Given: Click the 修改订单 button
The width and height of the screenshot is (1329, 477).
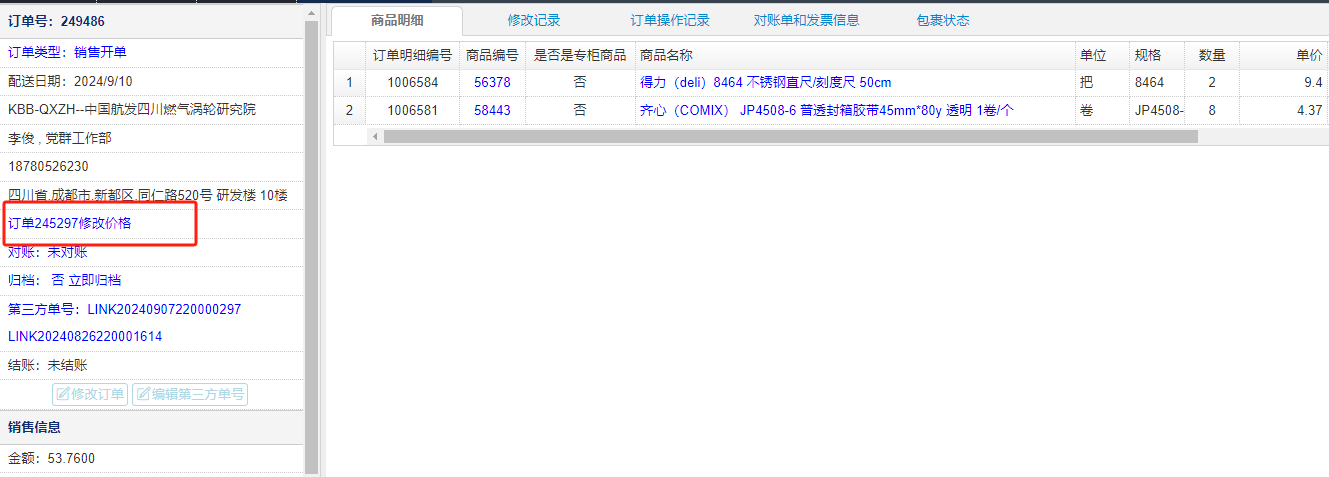Looking at the screenshot, I should [x=90, y=394].
